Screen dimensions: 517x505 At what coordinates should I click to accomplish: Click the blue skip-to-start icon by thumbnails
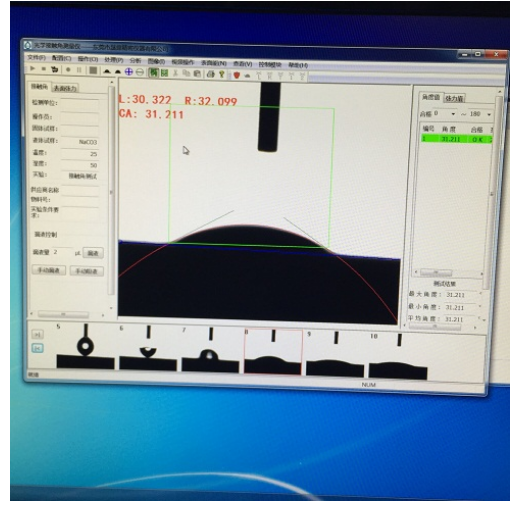(x=37, y=348)
